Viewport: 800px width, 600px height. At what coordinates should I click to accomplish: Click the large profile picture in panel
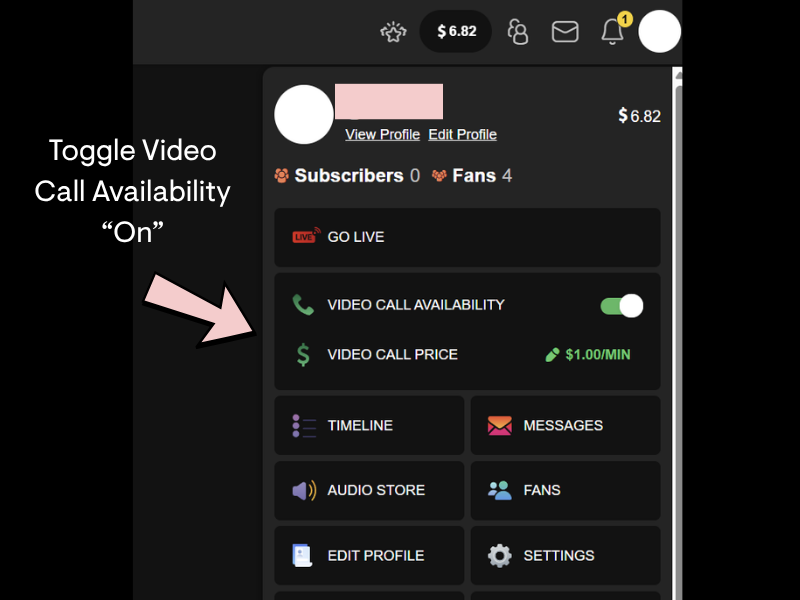[304, 114]
